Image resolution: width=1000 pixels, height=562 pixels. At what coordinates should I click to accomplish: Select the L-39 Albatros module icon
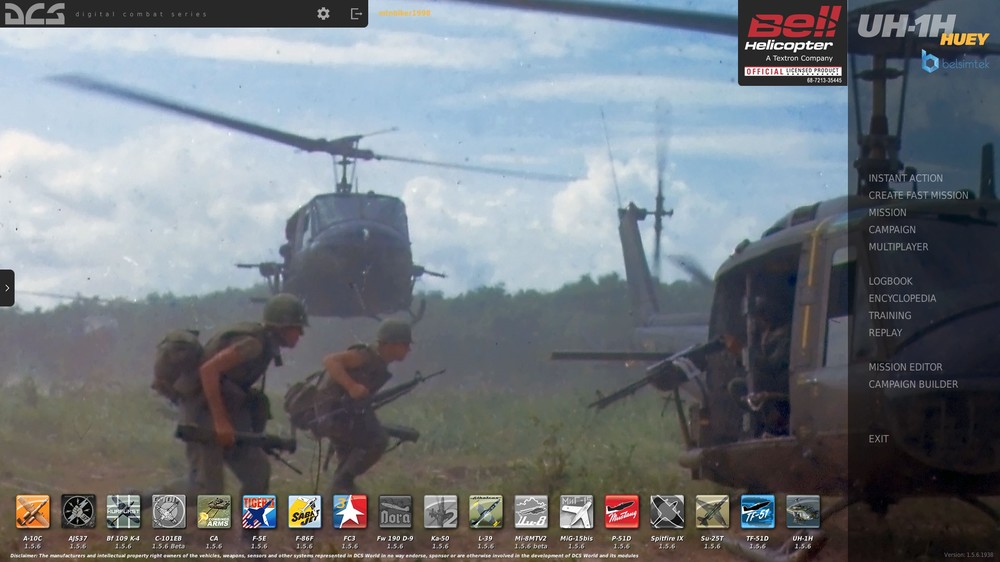pos(485,512)
